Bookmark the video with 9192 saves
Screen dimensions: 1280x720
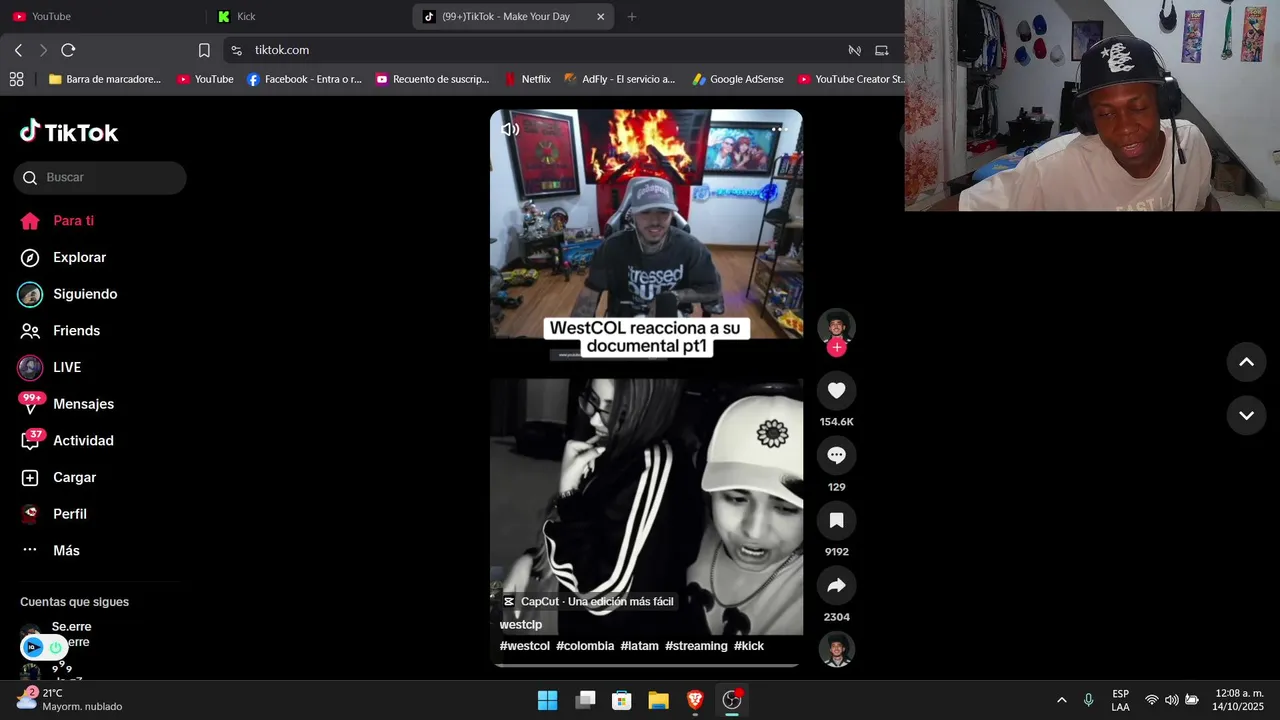coord(837,521)
